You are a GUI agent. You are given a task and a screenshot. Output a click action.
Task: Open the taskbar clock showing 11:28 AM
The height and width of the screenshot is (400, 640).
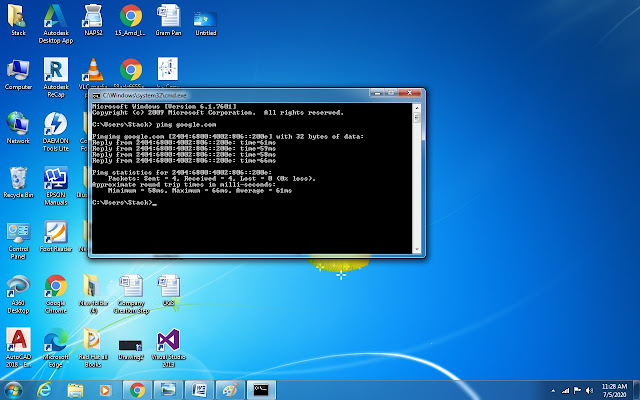(614, 391)
